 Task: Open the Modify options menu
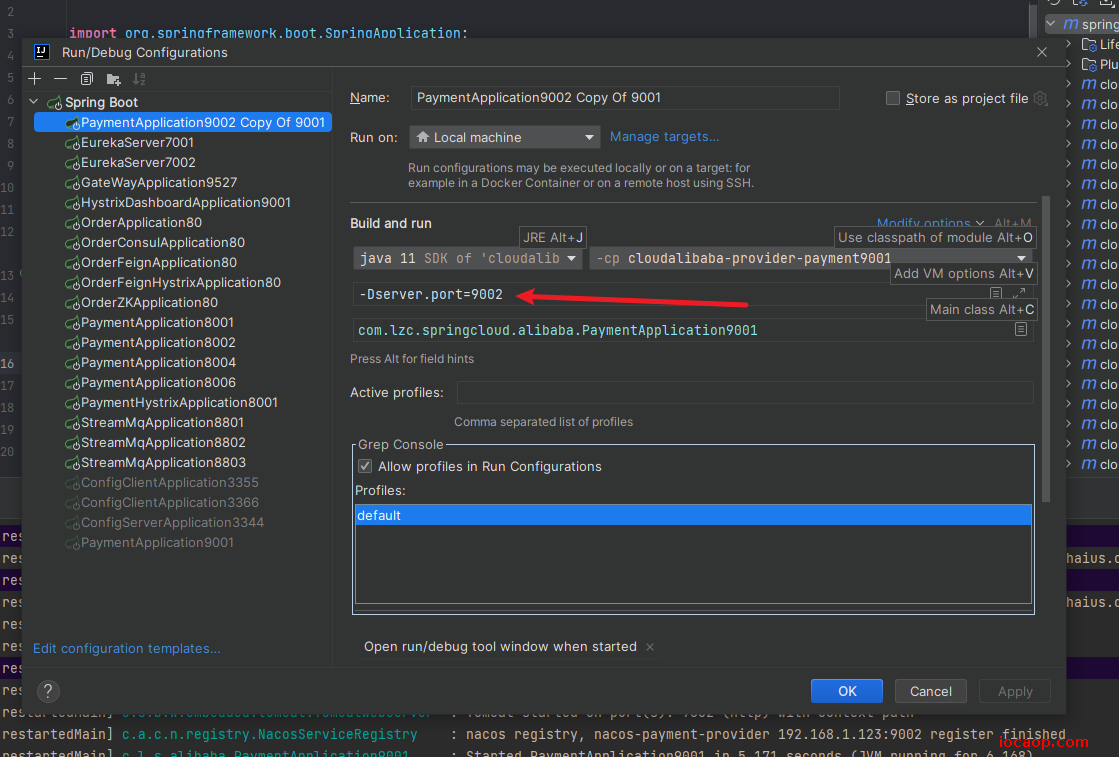point(930,223)
